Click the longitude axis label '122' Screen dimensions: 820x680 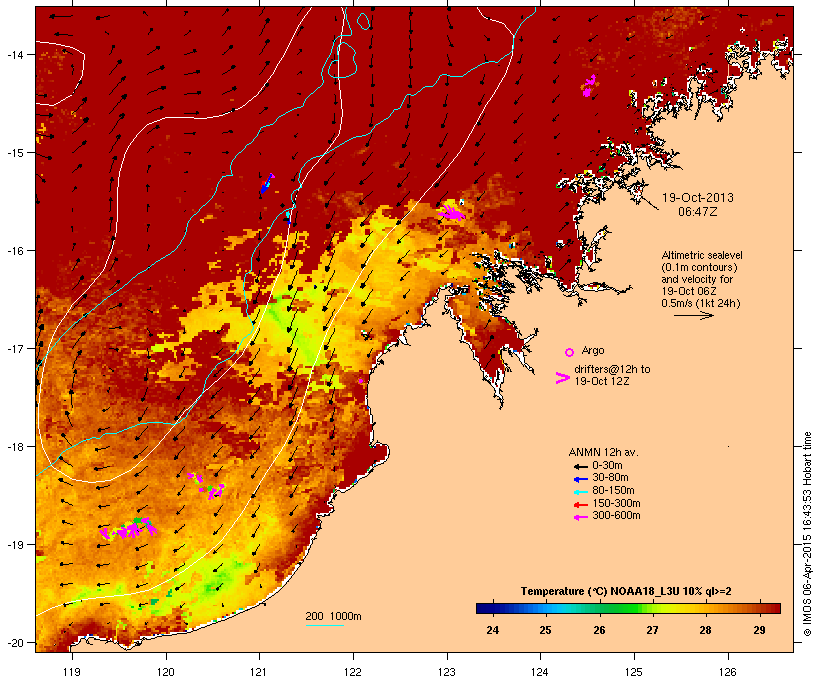pos(353,672)
